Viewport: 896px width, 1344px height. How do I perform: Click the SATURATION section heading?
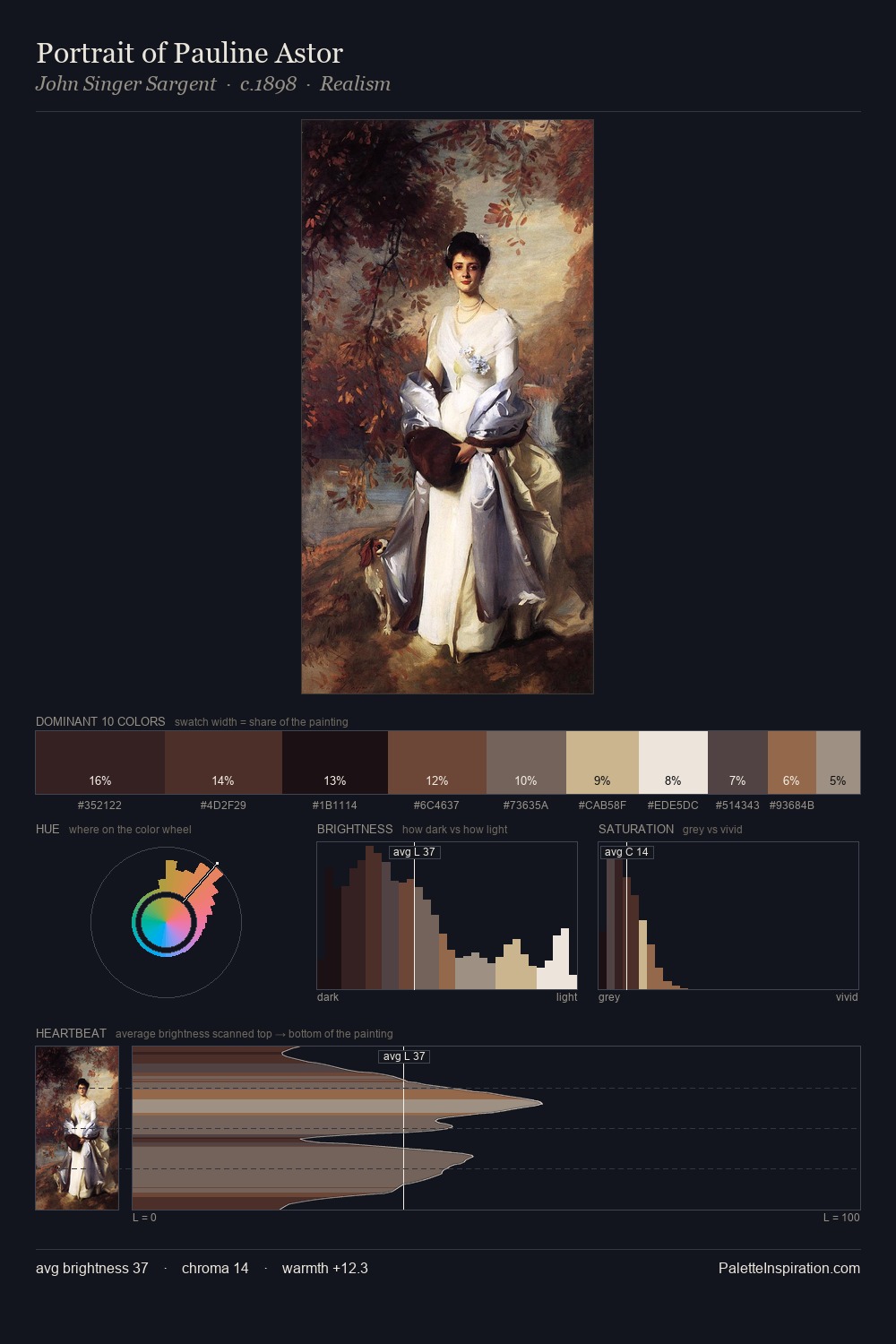click(636, 829)
